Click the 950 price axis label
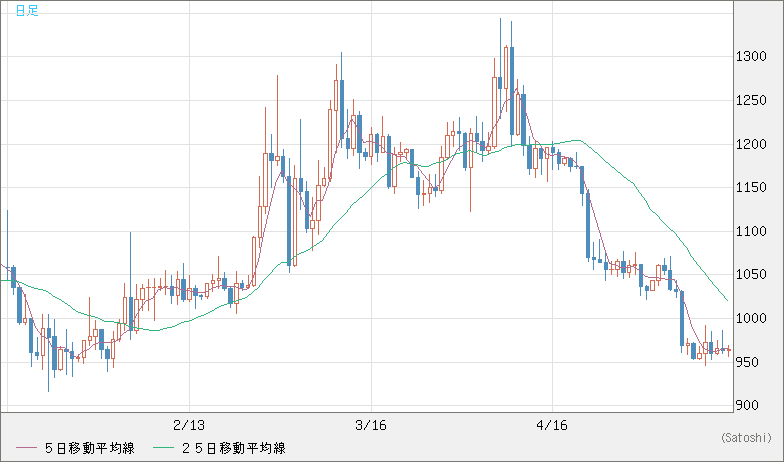The width and height of the screenshot is (784, 462). tap(747, 362)
